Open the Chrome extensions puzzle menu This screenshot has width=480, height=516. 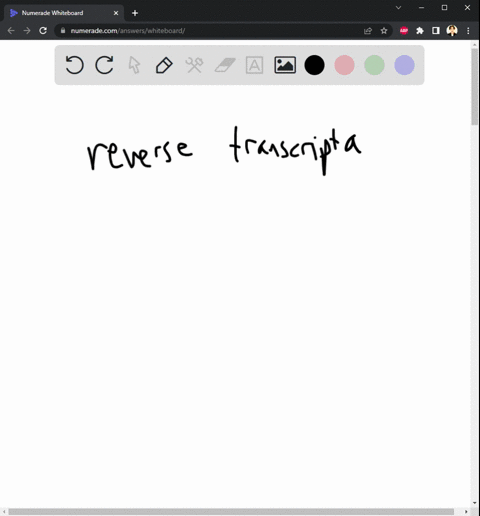(x=420, y=31)
